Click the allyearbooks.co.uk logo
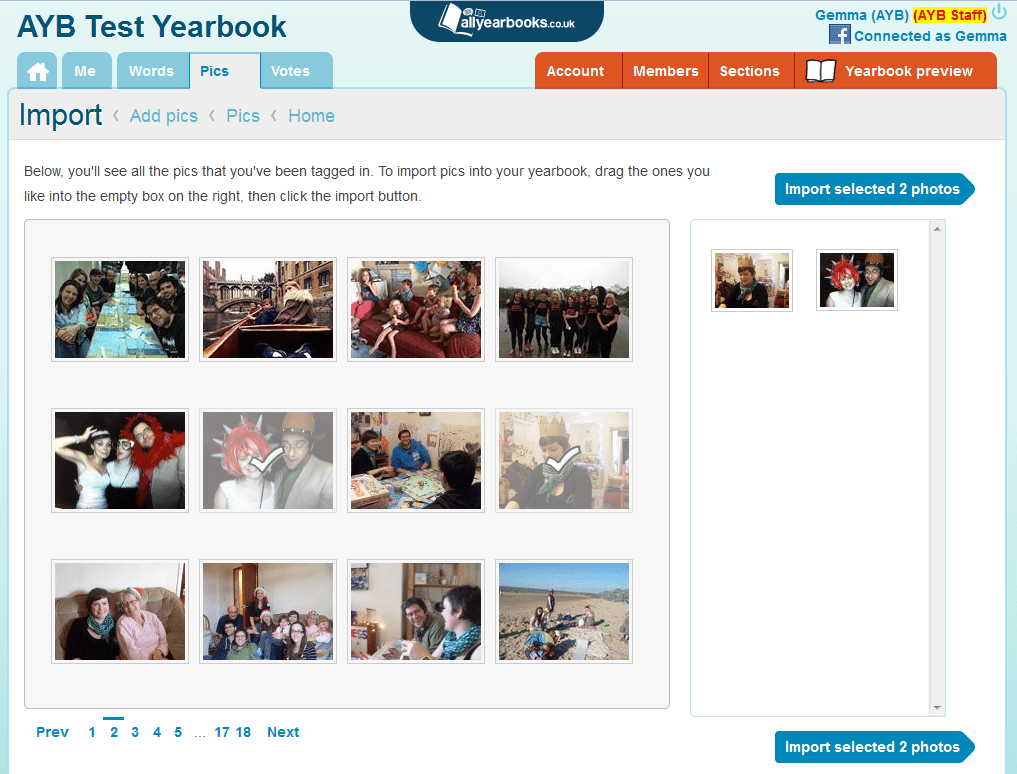1017x774 pixels. (x=506, y=19)
